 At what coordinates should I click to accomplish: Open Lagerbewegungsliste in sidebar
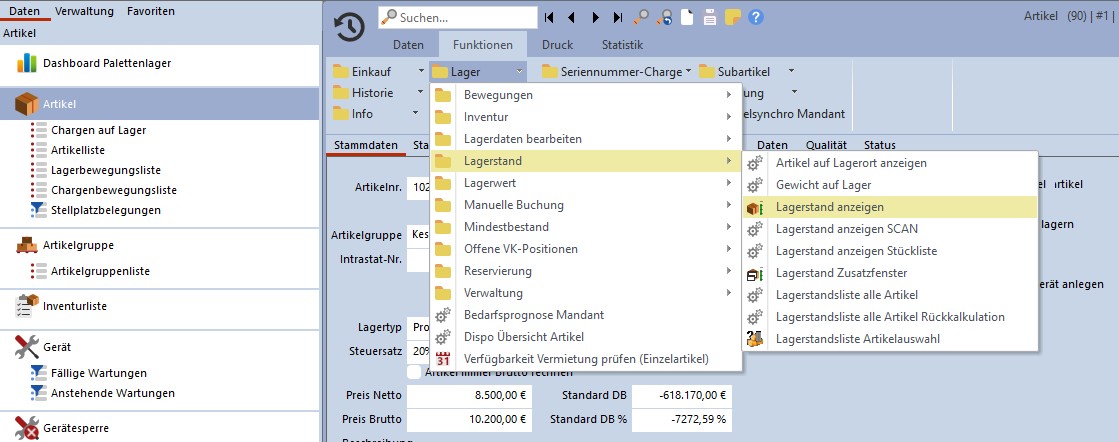tap(106, 171)
